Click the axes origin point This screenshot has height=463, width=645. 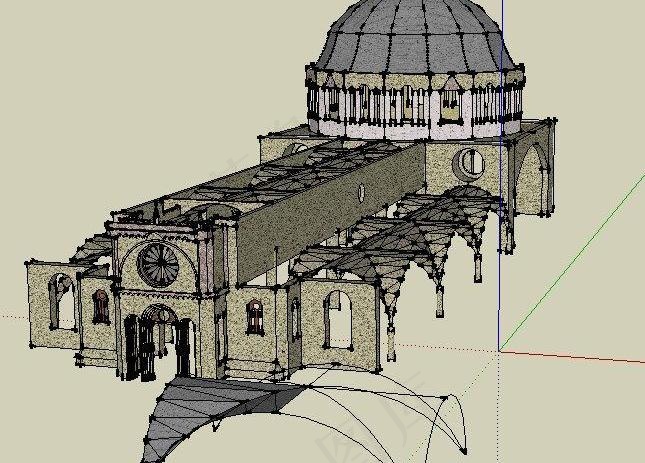click(x=500, y=350)
